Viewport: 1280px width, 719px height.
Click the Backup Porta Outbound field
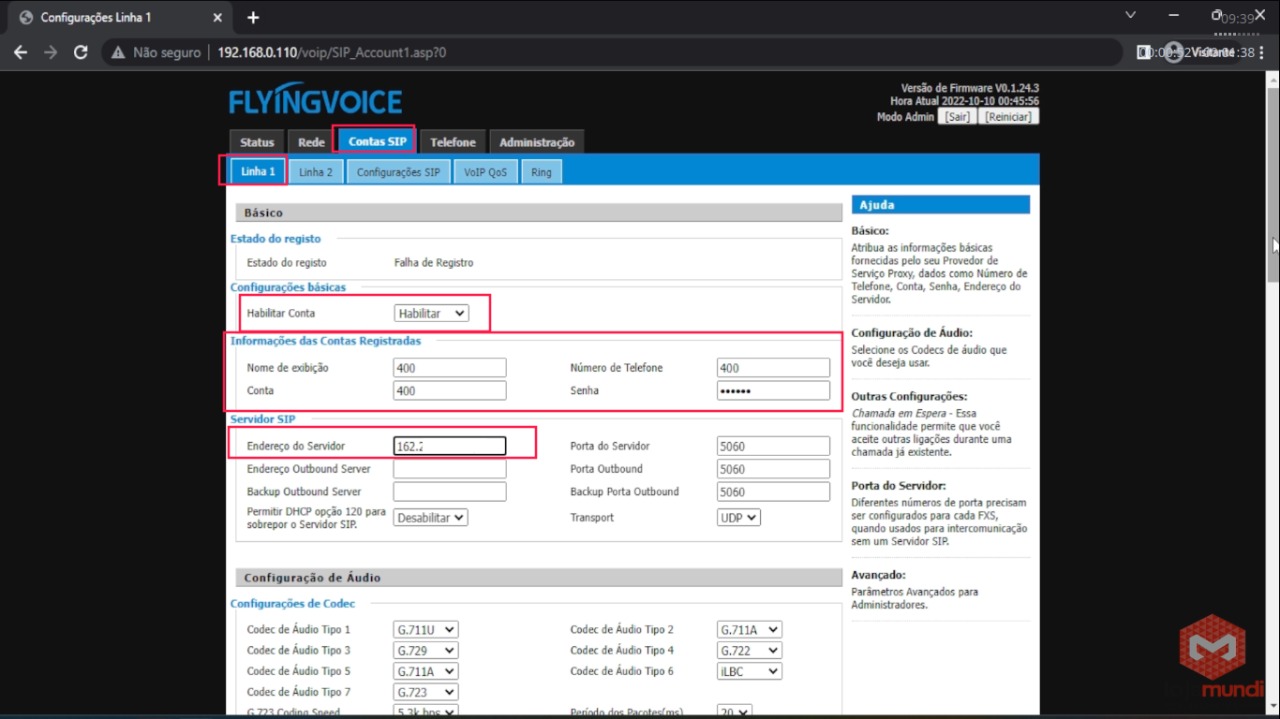coord(774,492)
